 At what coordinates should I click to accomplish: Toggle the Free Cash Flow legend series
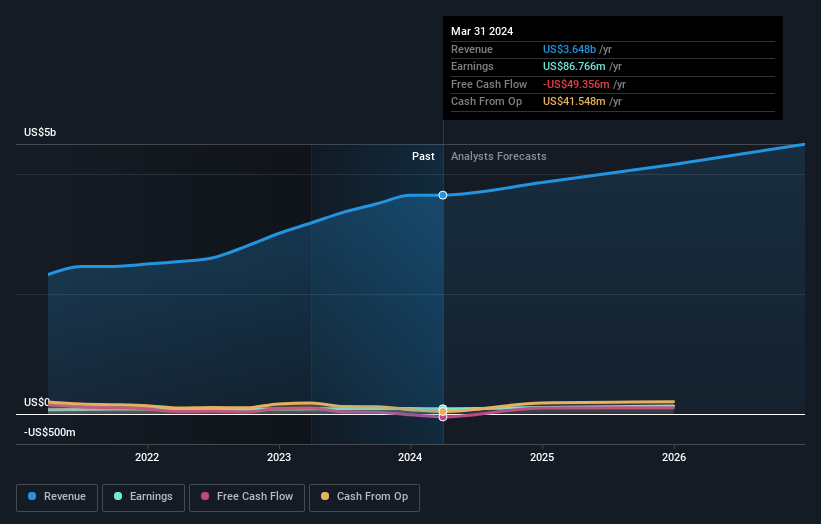click(x=247, y=497)
